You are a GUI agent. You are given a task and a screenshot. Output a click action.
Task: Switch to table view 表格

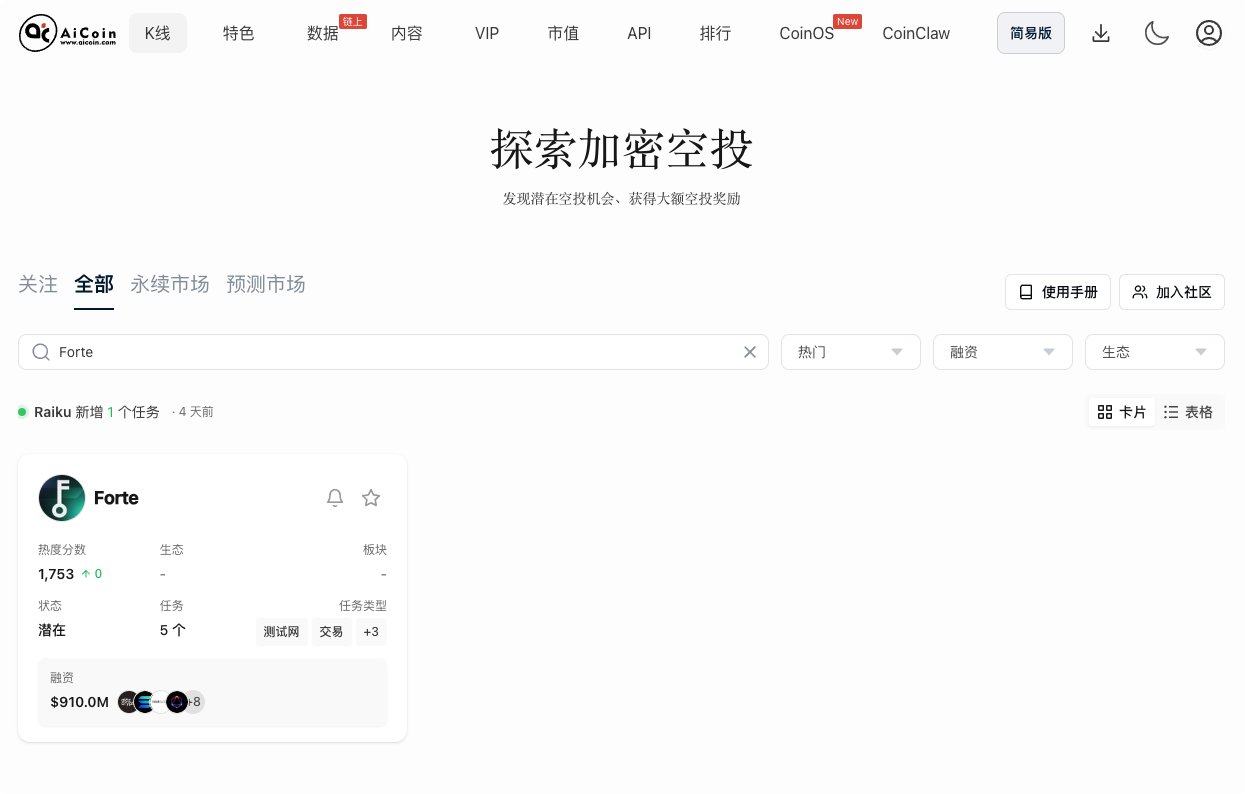point(1189,412)
